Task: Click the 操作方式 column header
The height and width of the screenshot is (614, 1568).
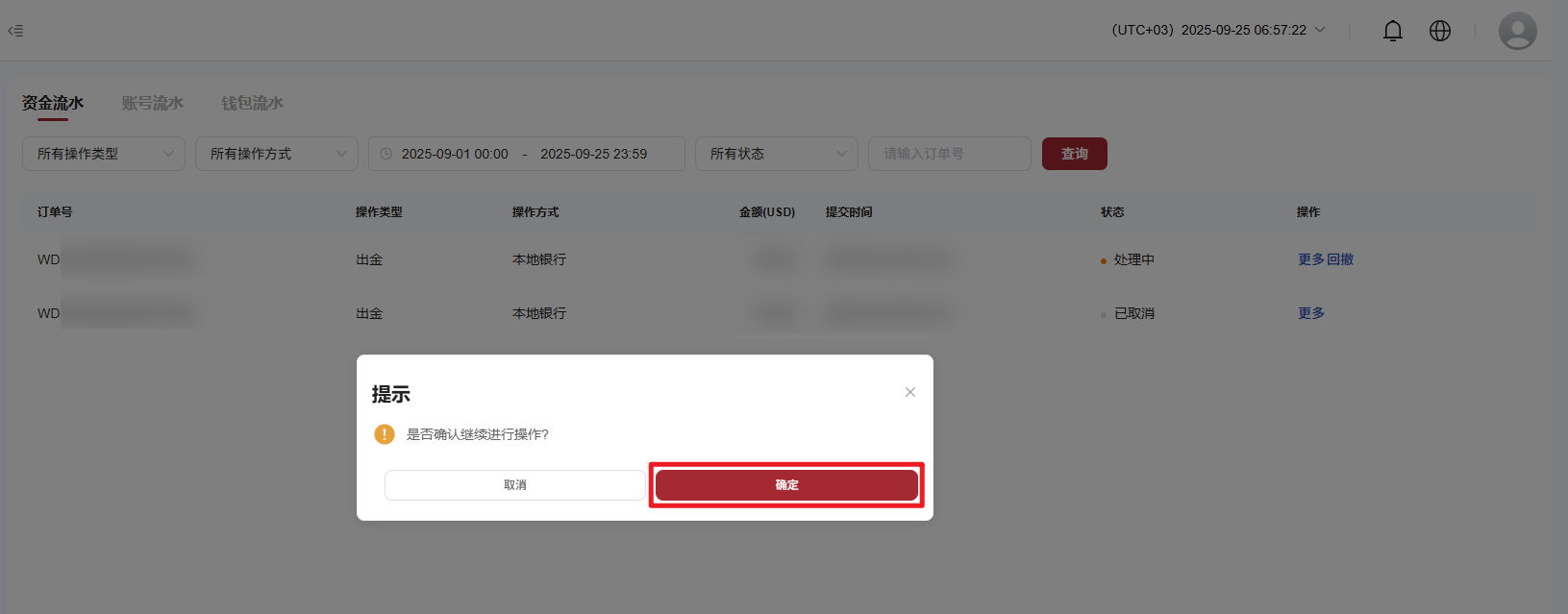Action: pyautogui.click(x=535, y=211)
